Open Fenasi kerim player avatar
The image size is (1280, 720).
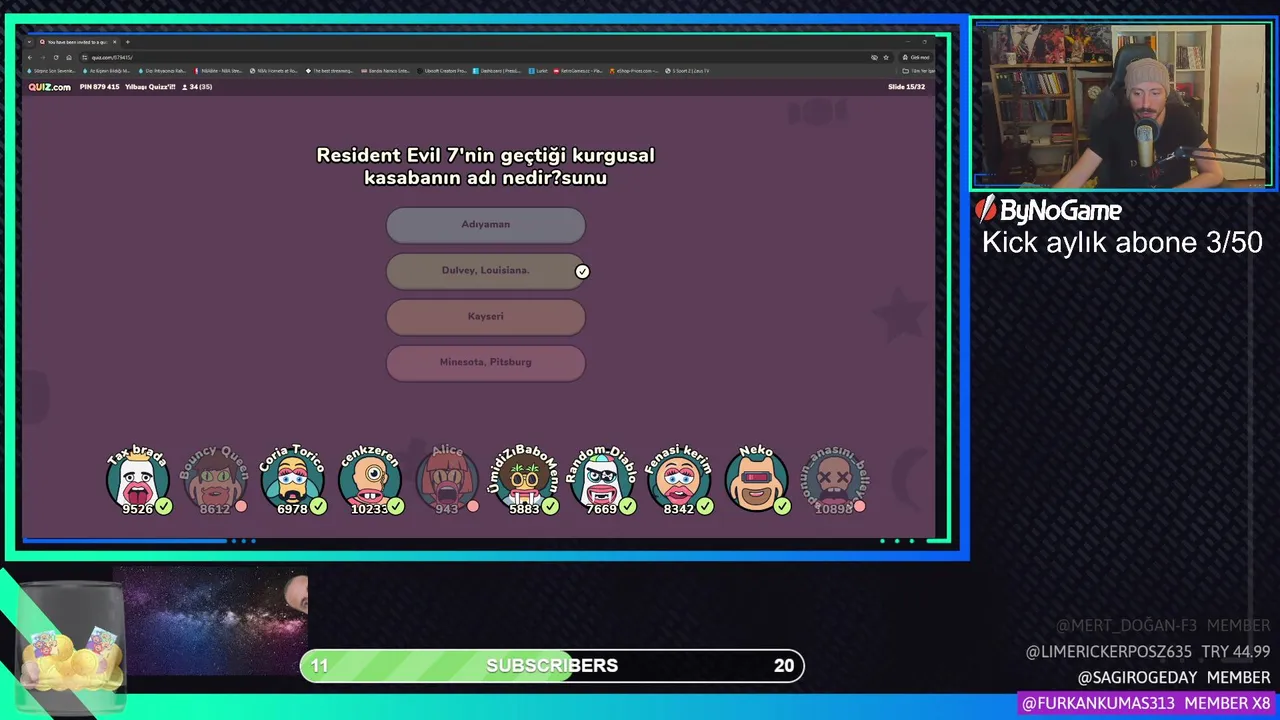coord(679,481)
